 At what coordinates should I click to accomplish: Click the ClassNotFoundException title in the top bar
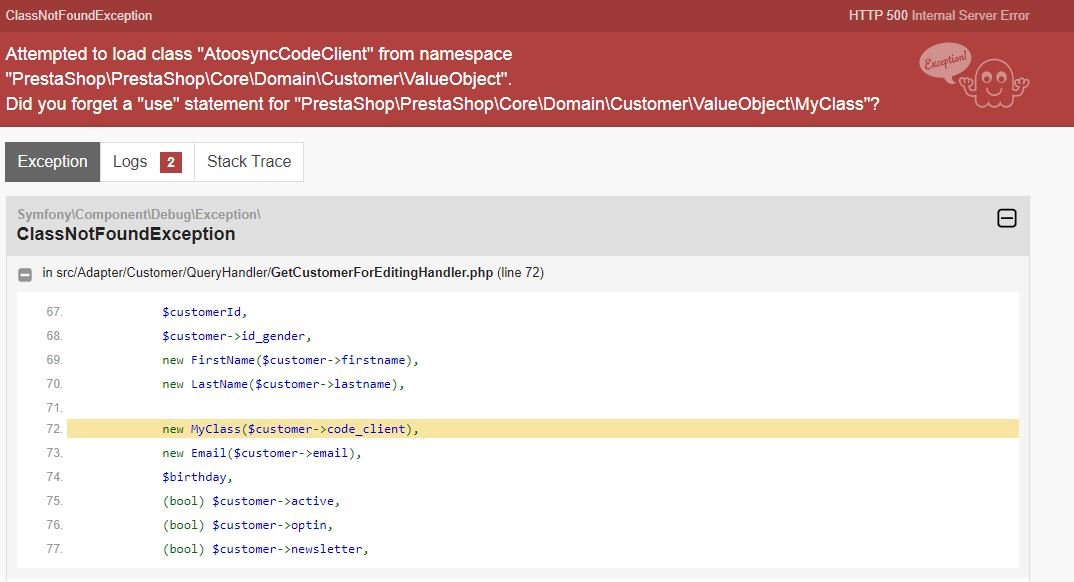79,16
